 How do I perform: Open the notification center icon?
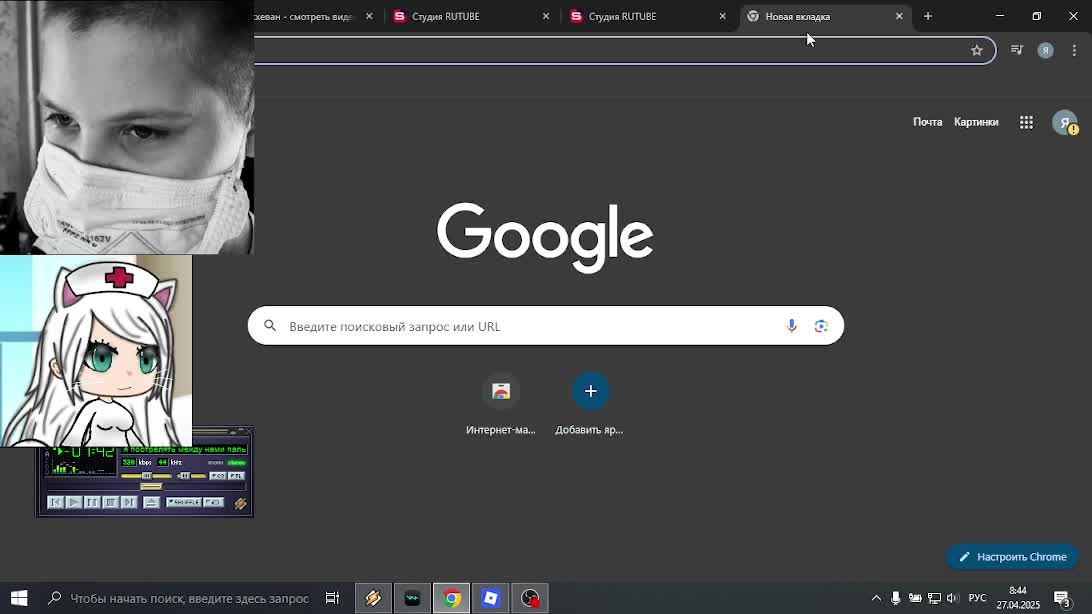coord(1062,598)
